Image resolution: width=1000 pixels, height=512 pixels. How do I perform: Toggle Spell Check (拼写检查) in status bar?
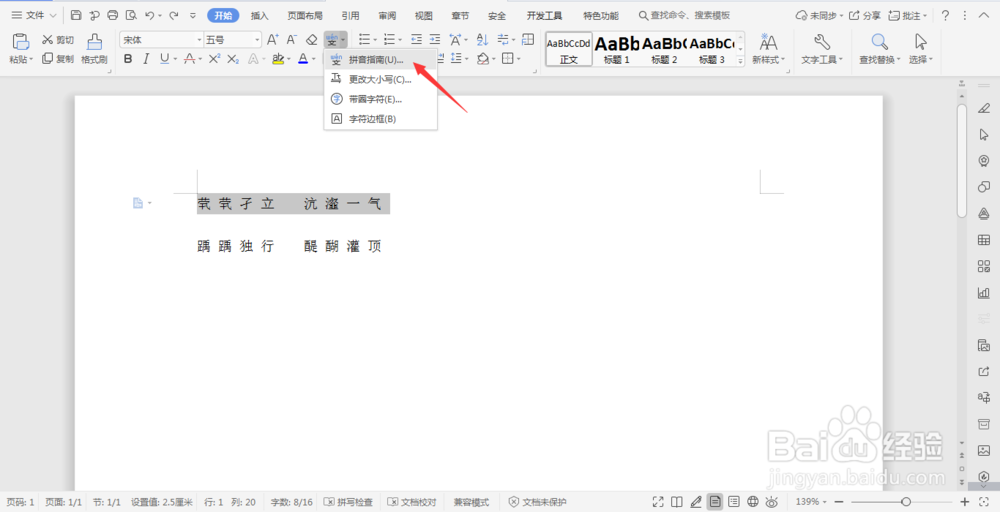pos(348,502)
